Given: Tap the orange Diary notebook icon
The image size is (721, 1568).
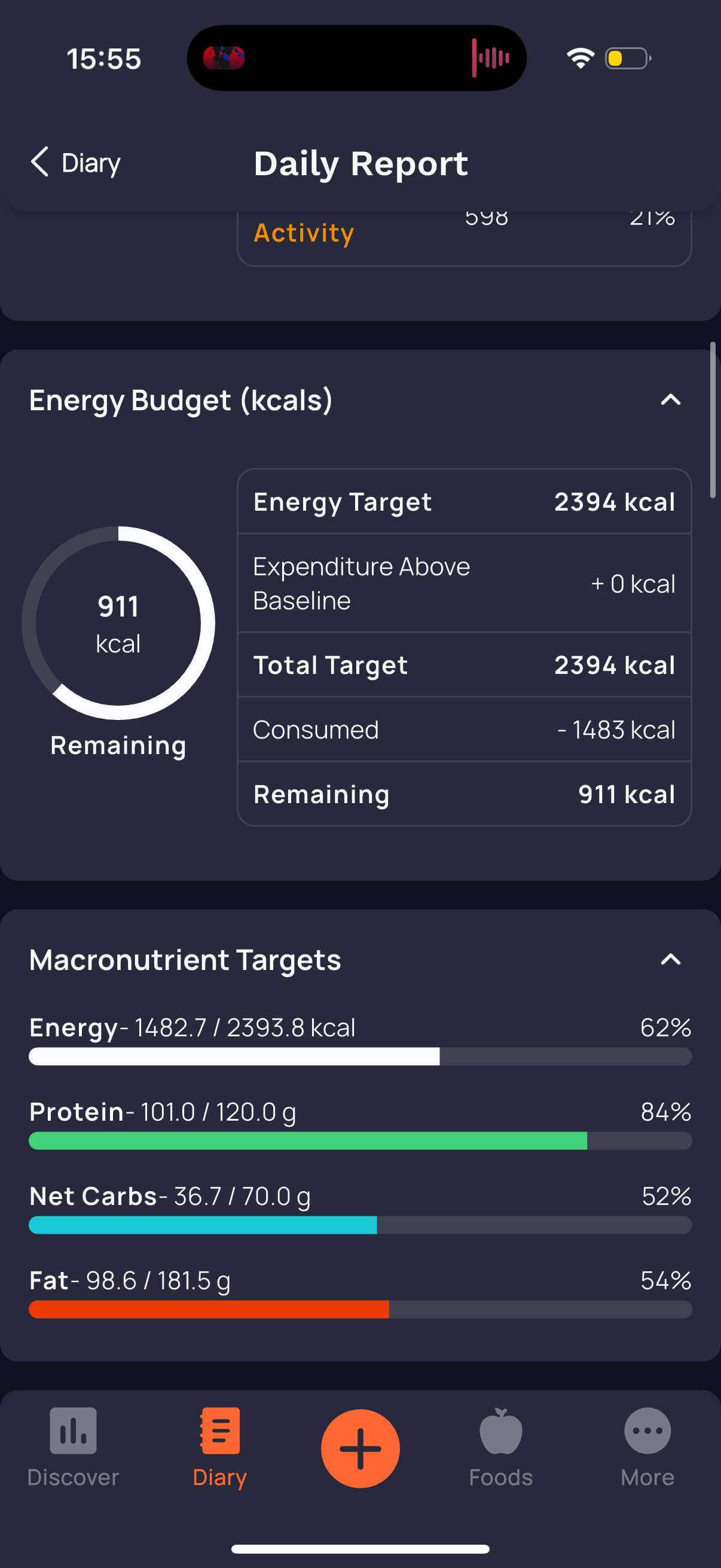Looking at the screenshot, I should click(219, 1430).
